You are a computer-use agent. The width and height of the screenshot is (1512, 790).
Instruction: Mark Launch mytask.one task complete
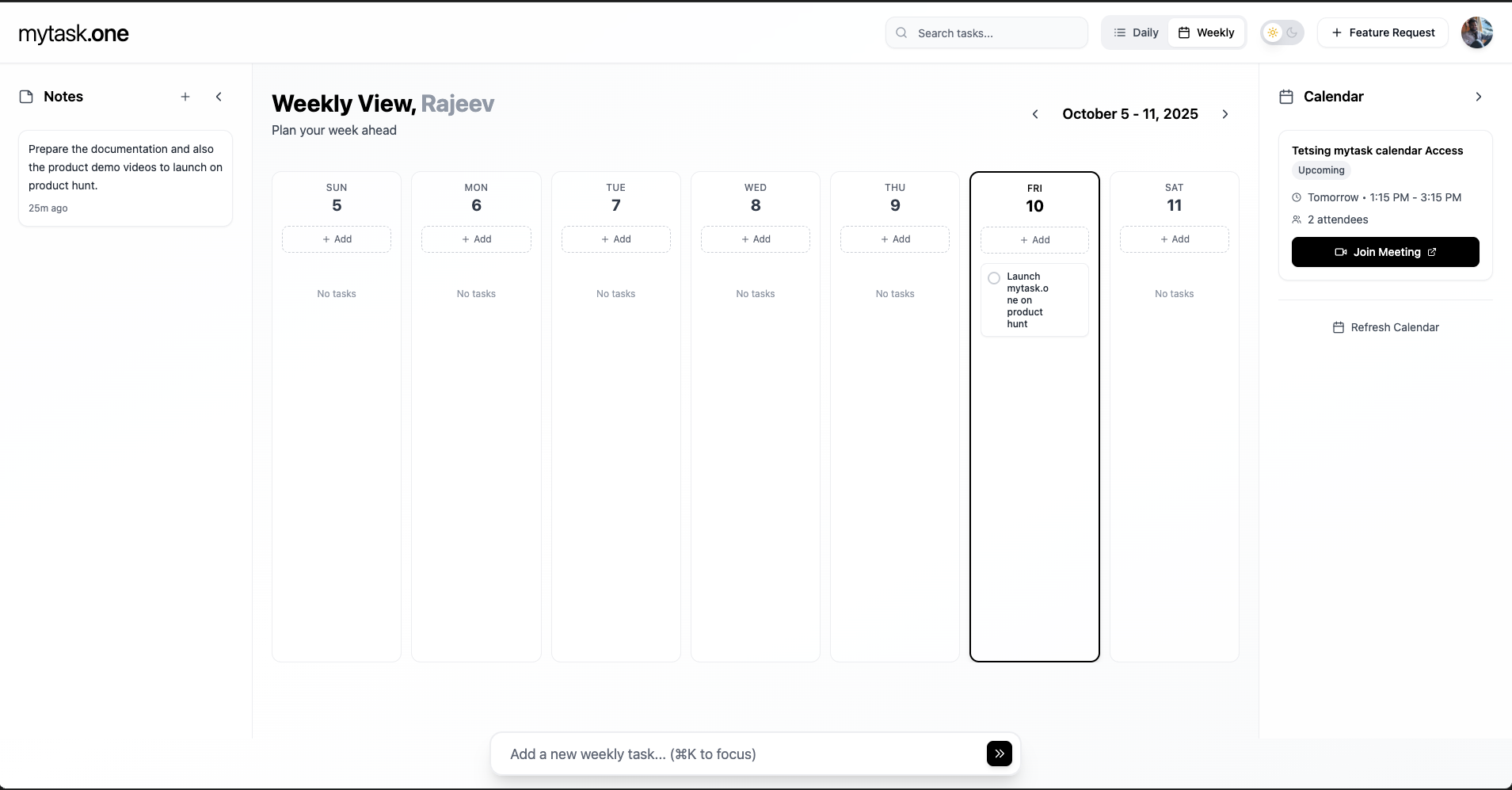pos(994,278)
